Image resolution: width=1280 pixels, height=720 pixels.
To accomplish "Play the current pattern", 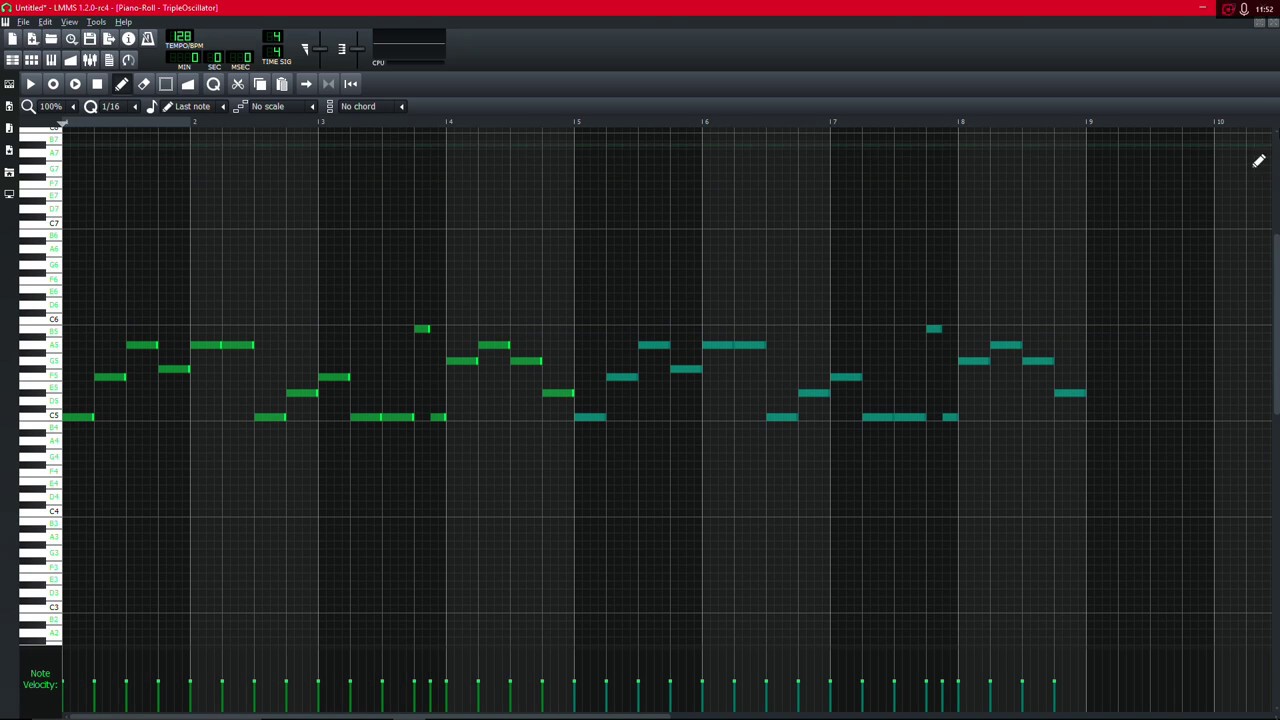I will (31, 84).
